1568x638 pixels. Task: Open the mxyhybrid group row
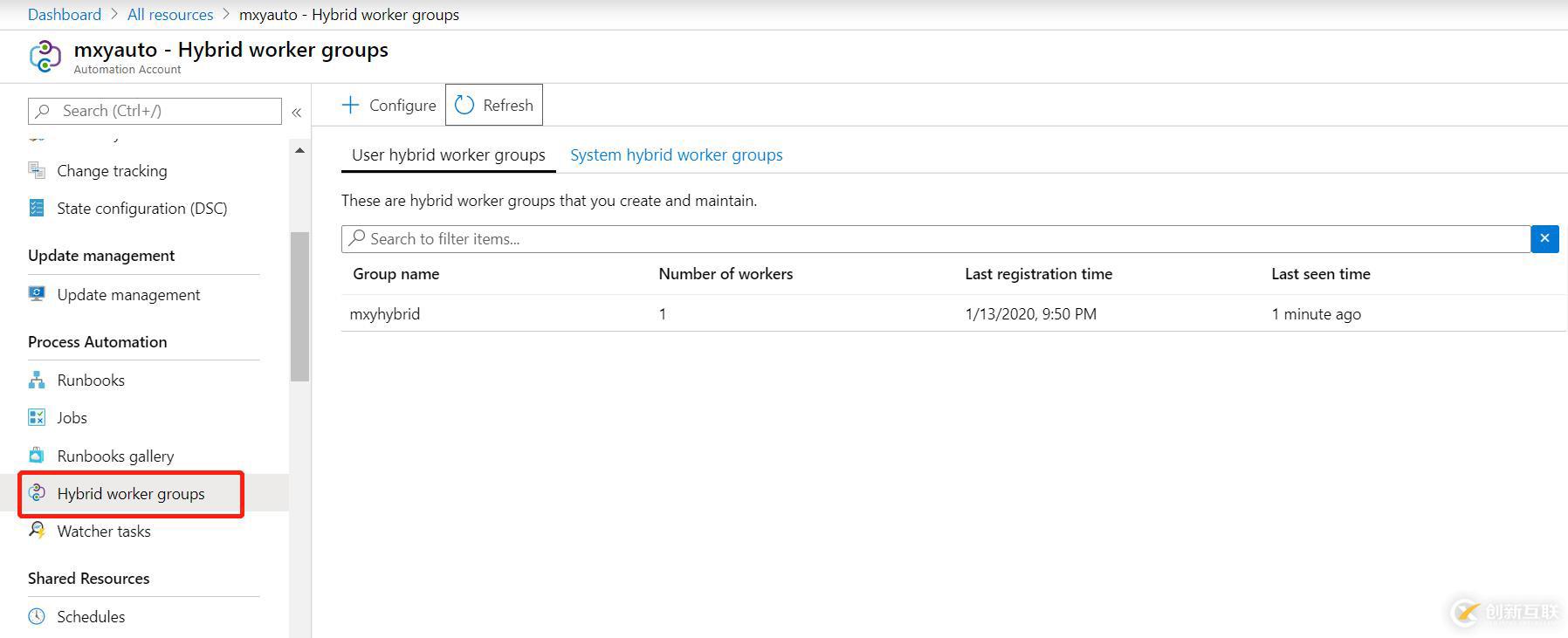953,313
